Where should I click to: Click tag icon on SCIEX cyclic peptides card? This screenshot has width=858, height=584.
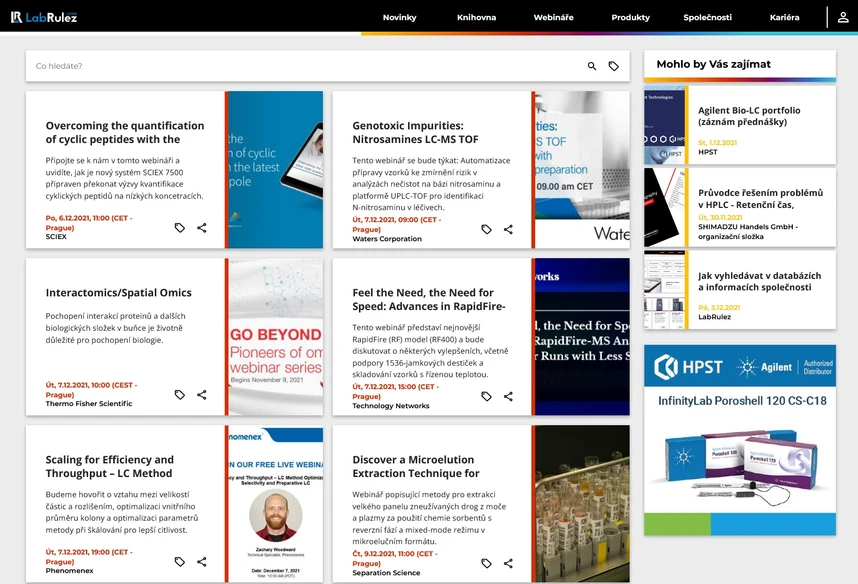point(179,228)
